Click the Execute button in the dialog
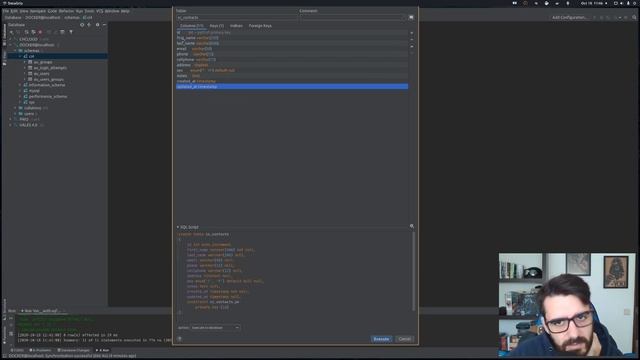Image resolution: width=640 pixels, height=360 pixels. [x=381, y=339]
